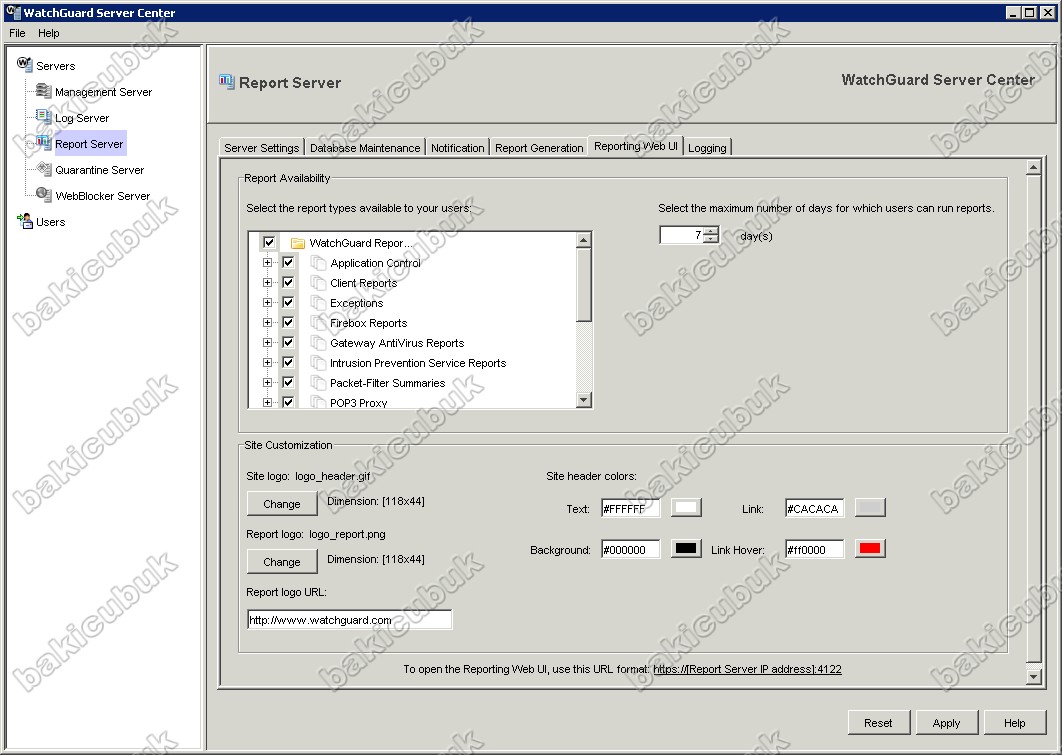This screenshot has height=755, width=1062.
Task: Open the File menu
Action: tap(18, 33)
